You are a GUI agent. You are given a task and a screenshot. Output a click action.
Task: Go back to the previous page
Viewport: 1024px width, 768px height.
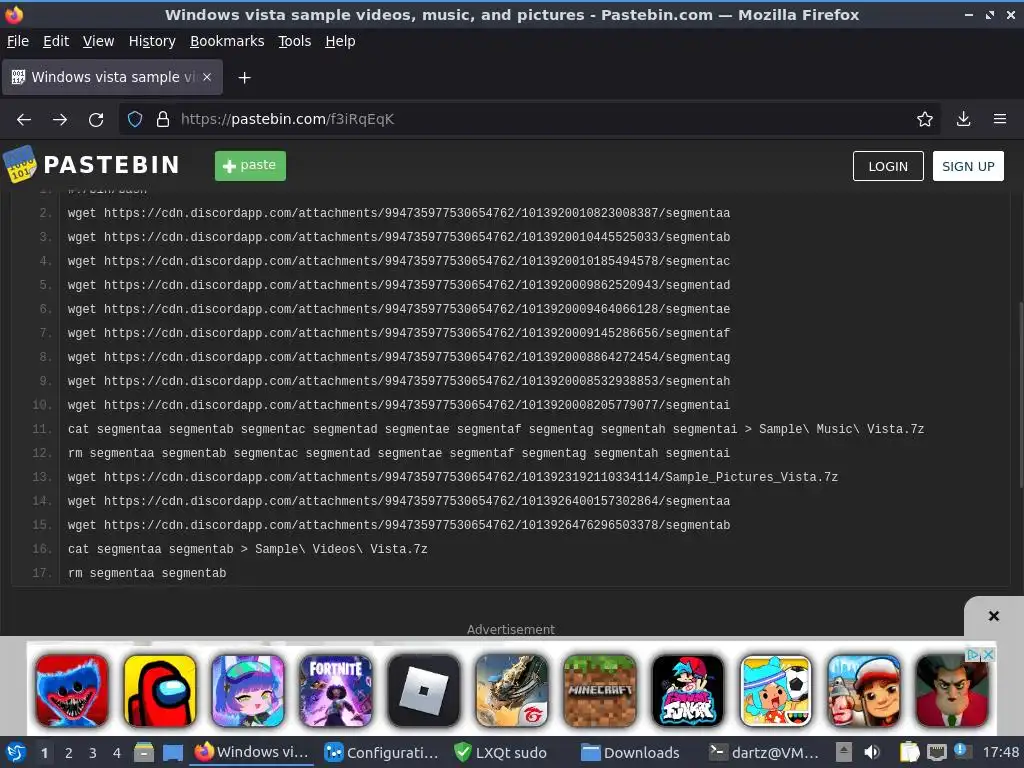tap(24, 120)
